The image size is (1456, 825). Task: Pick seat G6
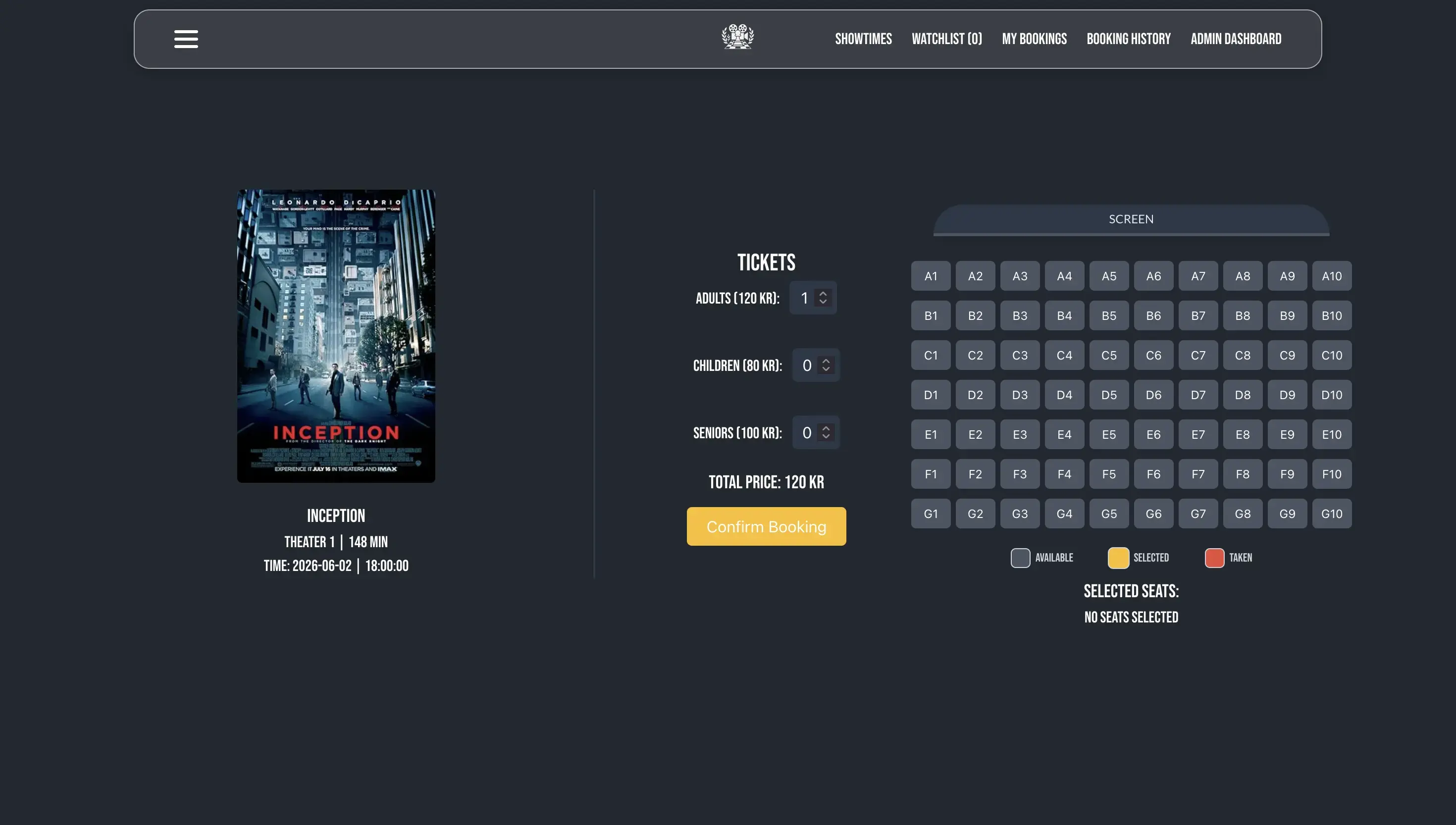(1153, 514)
